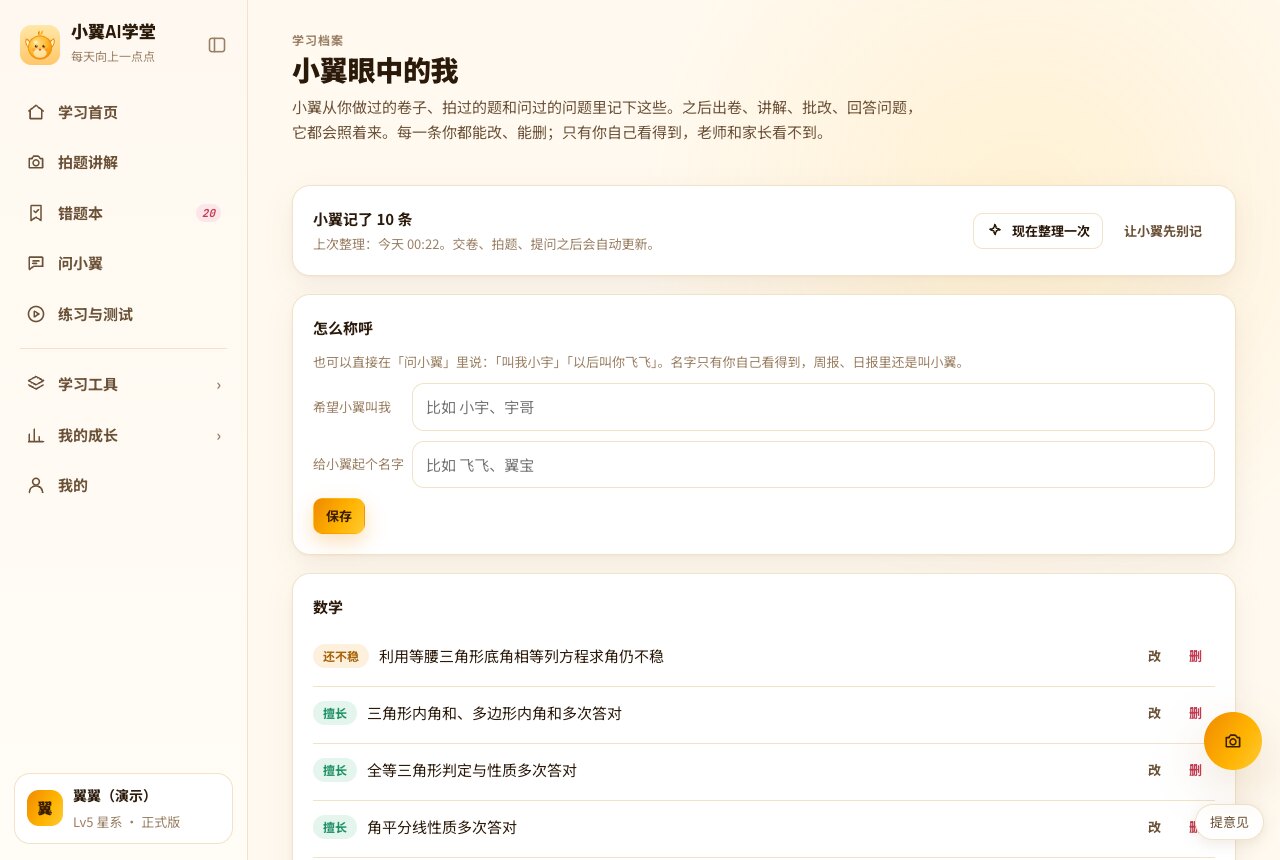Focus the 希望小翼叫我 input field
1280x860 pixels.
(813, 407)
